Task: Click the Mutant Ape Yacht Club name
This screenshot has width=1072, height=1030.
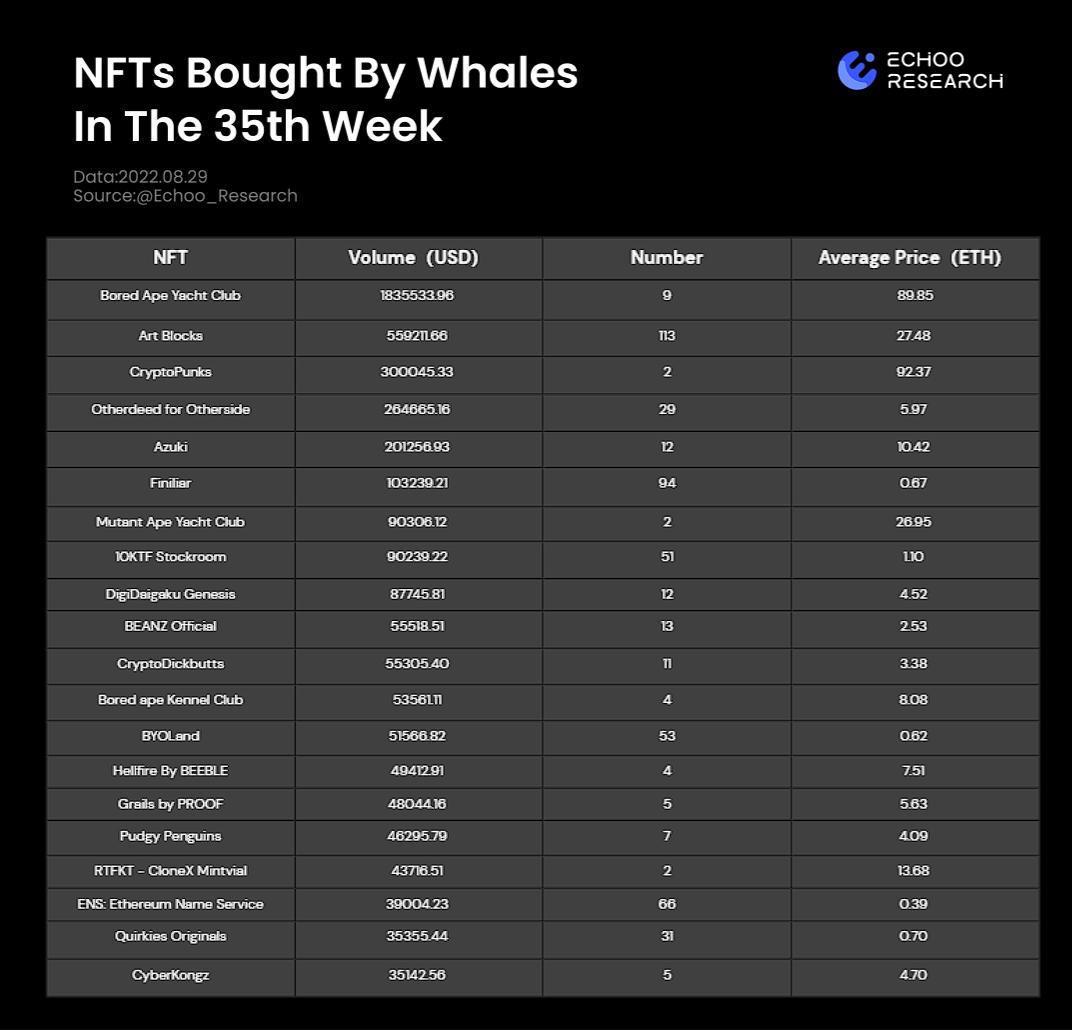Action: tap(170, 522)
